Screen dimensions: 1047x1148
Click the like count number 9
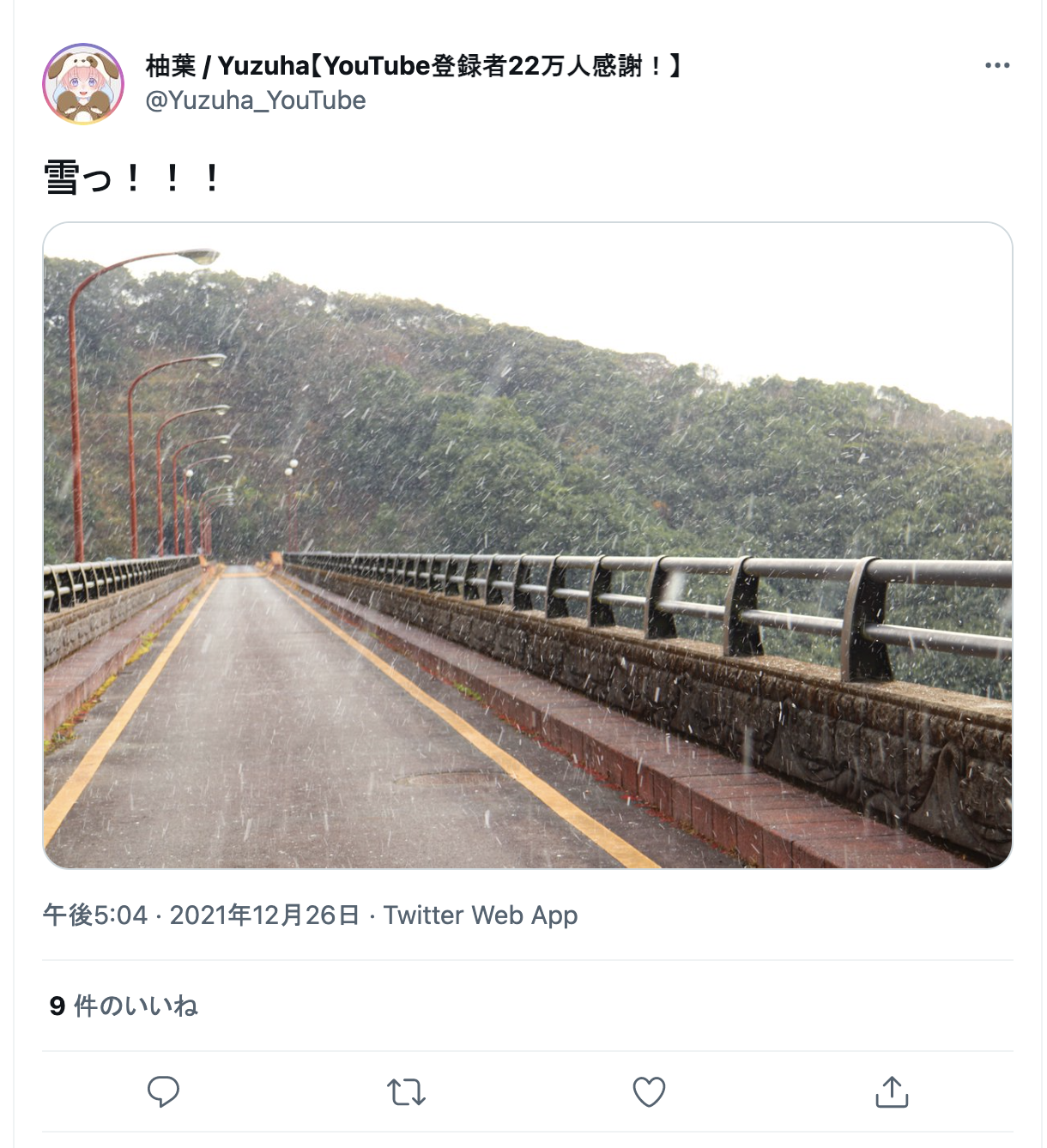pos(57,1006)
